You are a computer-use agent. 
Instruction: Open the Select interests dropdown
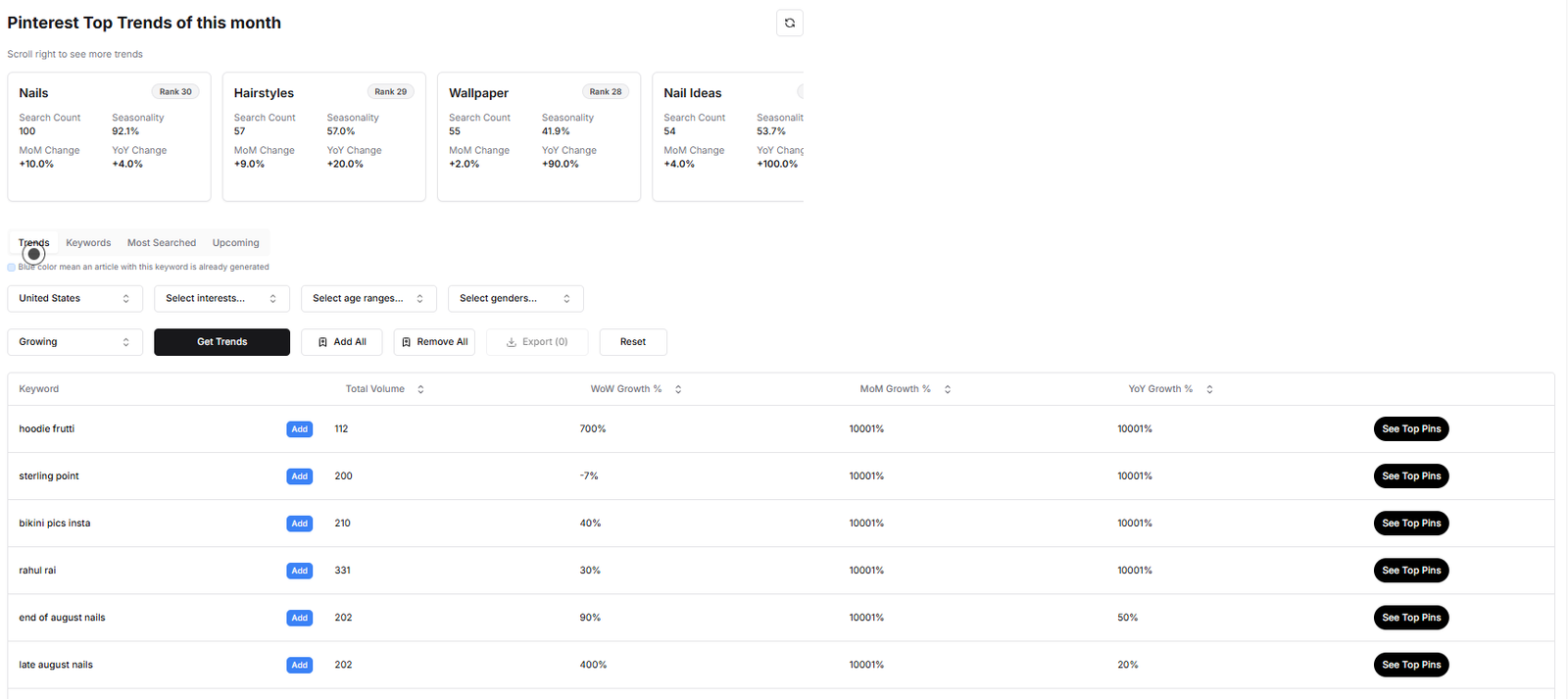coord(221,298)
